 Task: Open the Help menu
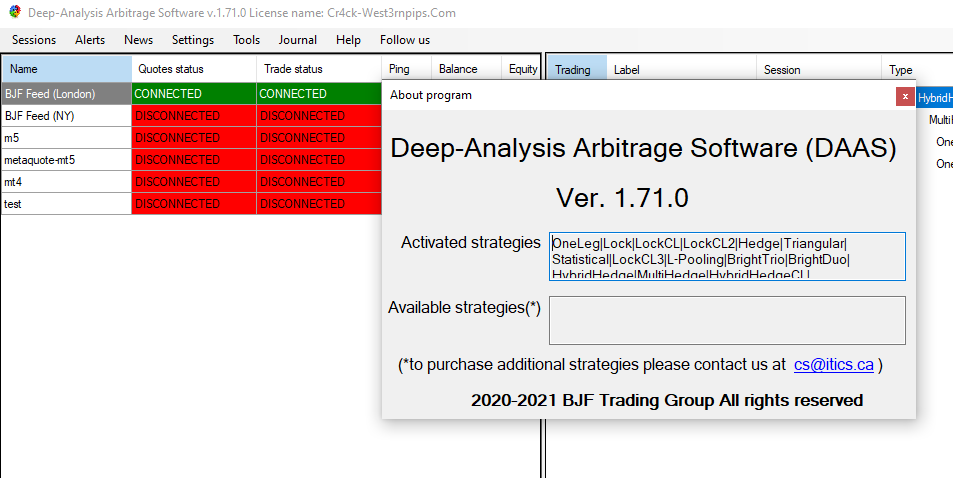348,40
